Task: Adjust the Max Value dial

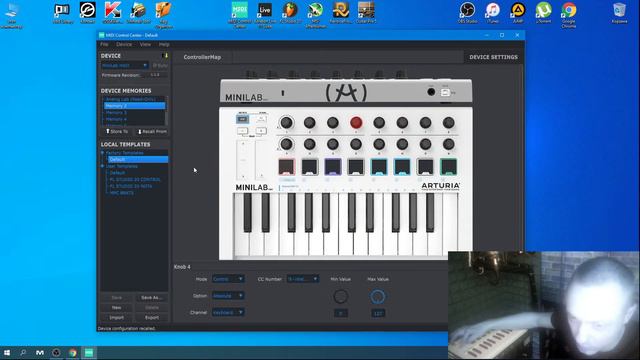Action: pyautogui.click(x=378, y=296)
